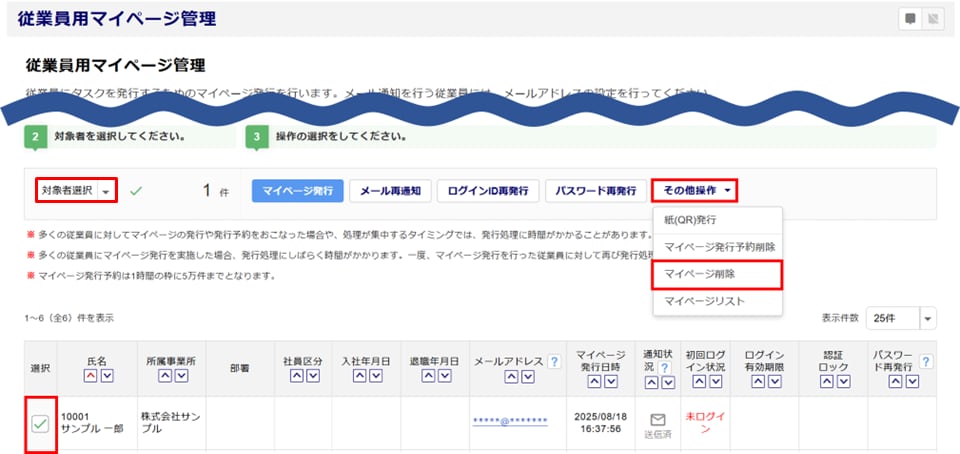Image resolution: width=960 pixels, height=454 pixels.
Task: Click the envelope 送信済 notification status icon
Action: 657,421
